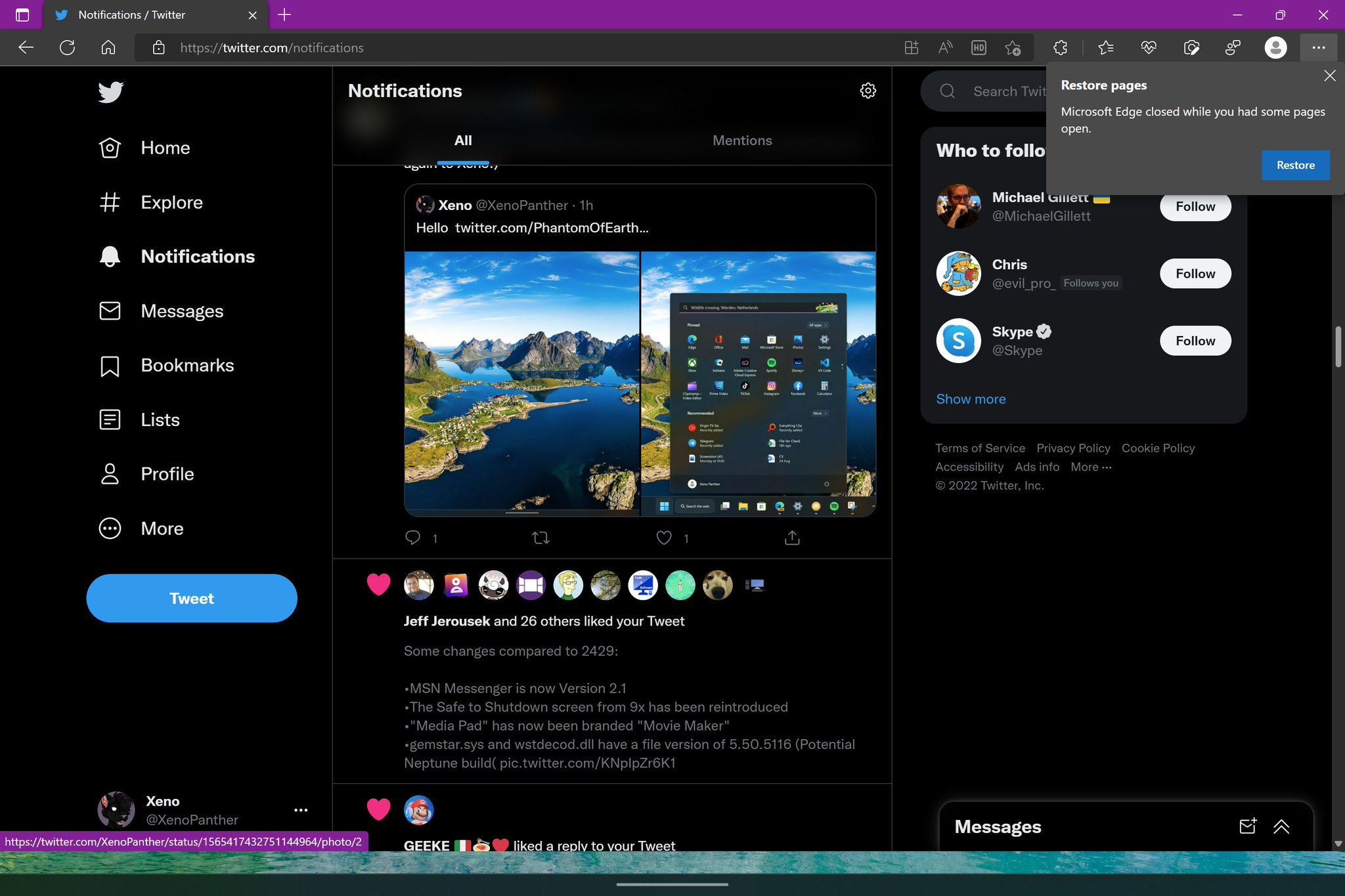Click Show more in Who to follow
This screenshot has height=896, width=1345.
[971, 399]
